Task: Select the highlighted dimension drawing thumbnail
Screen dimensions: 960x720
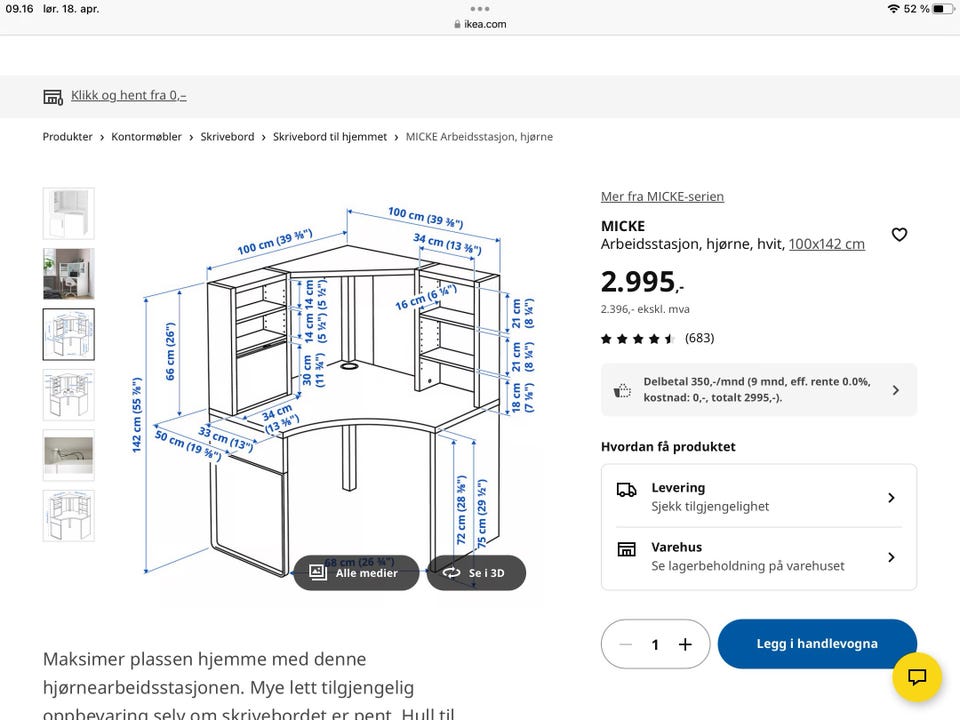Action: (69, 334)
